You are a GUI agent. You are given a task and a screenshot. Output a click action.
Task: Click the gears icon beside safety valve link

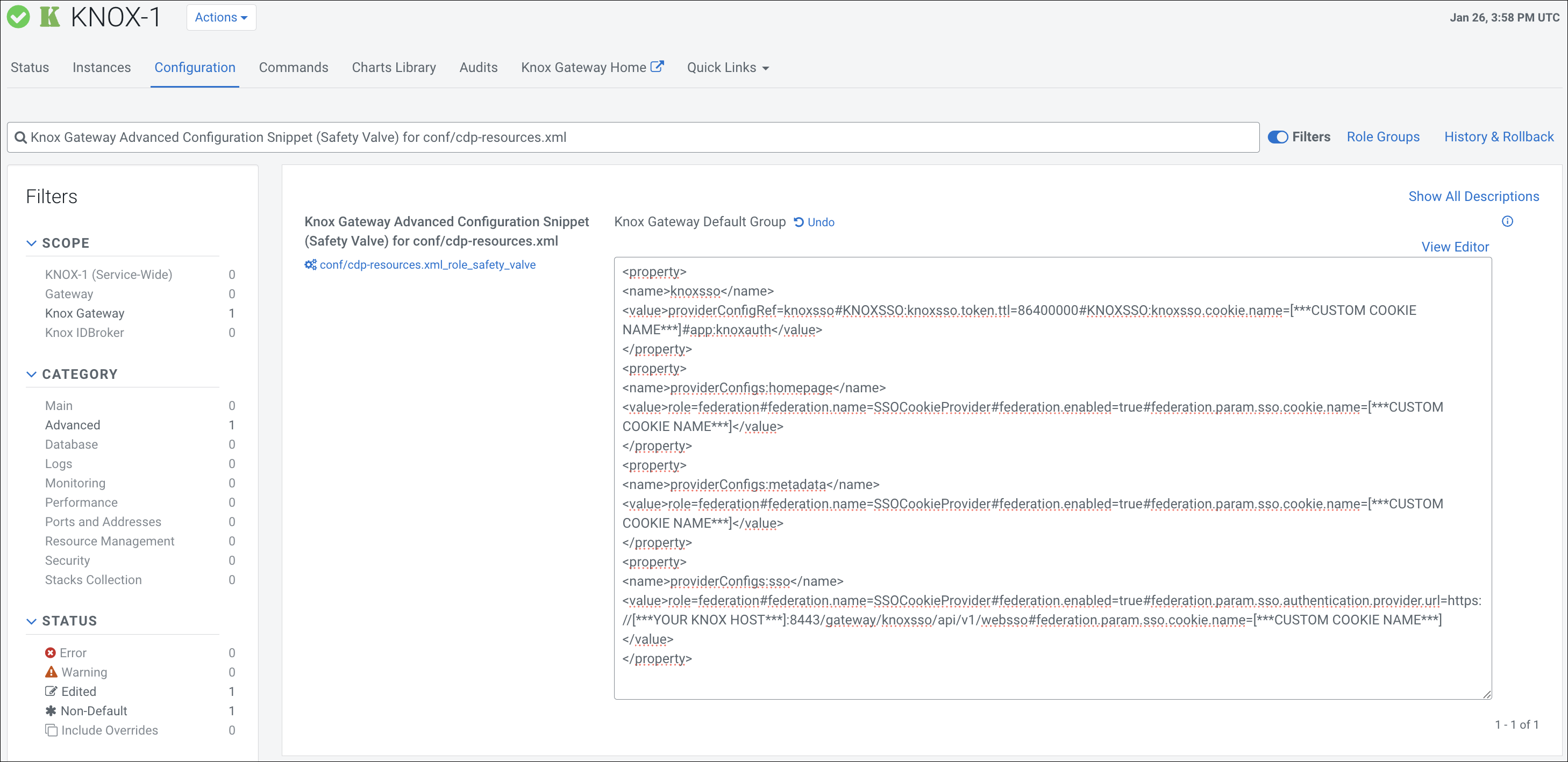pyautogui.click(x=310, y=264)
